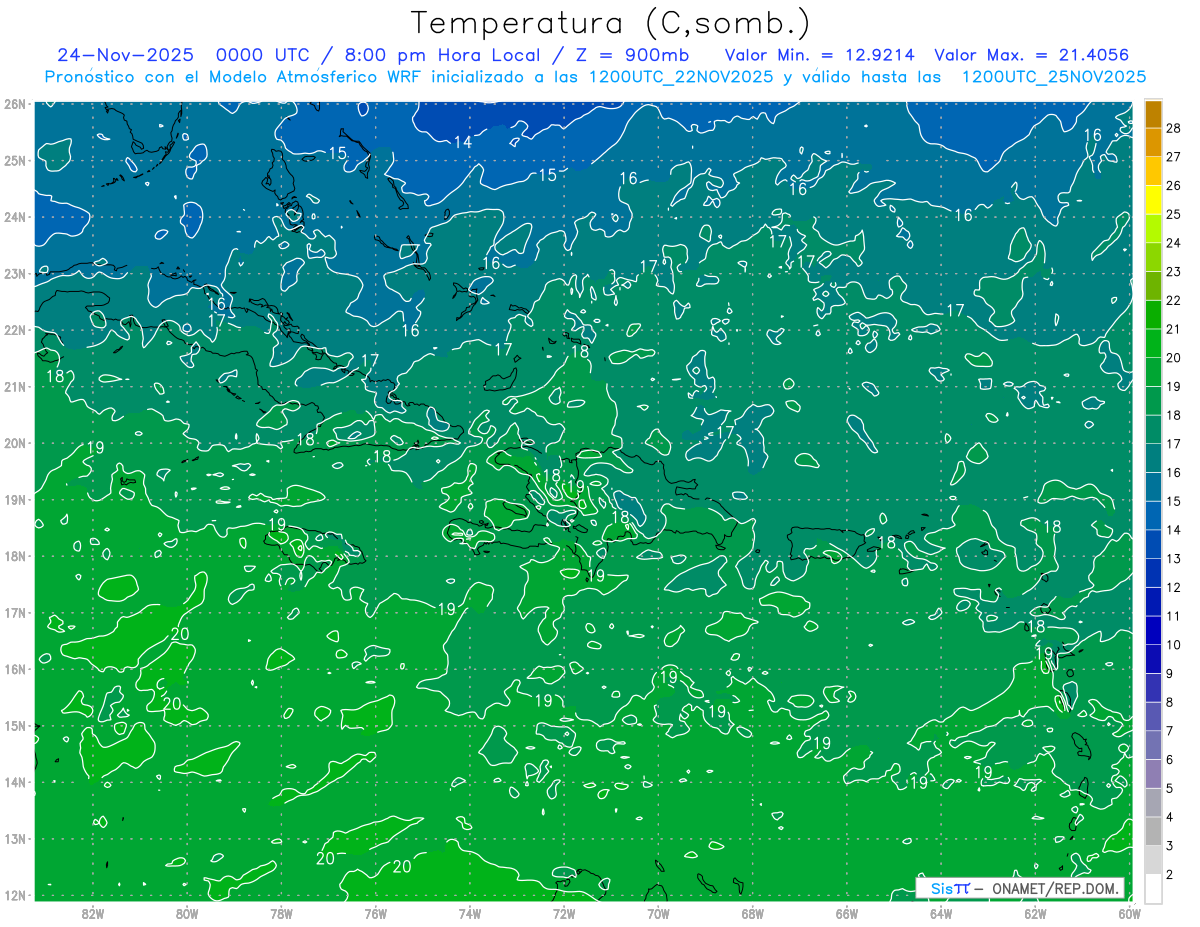Click the "60W" longitude axis label
The image size is (1200, 927).
(1129, 913)
